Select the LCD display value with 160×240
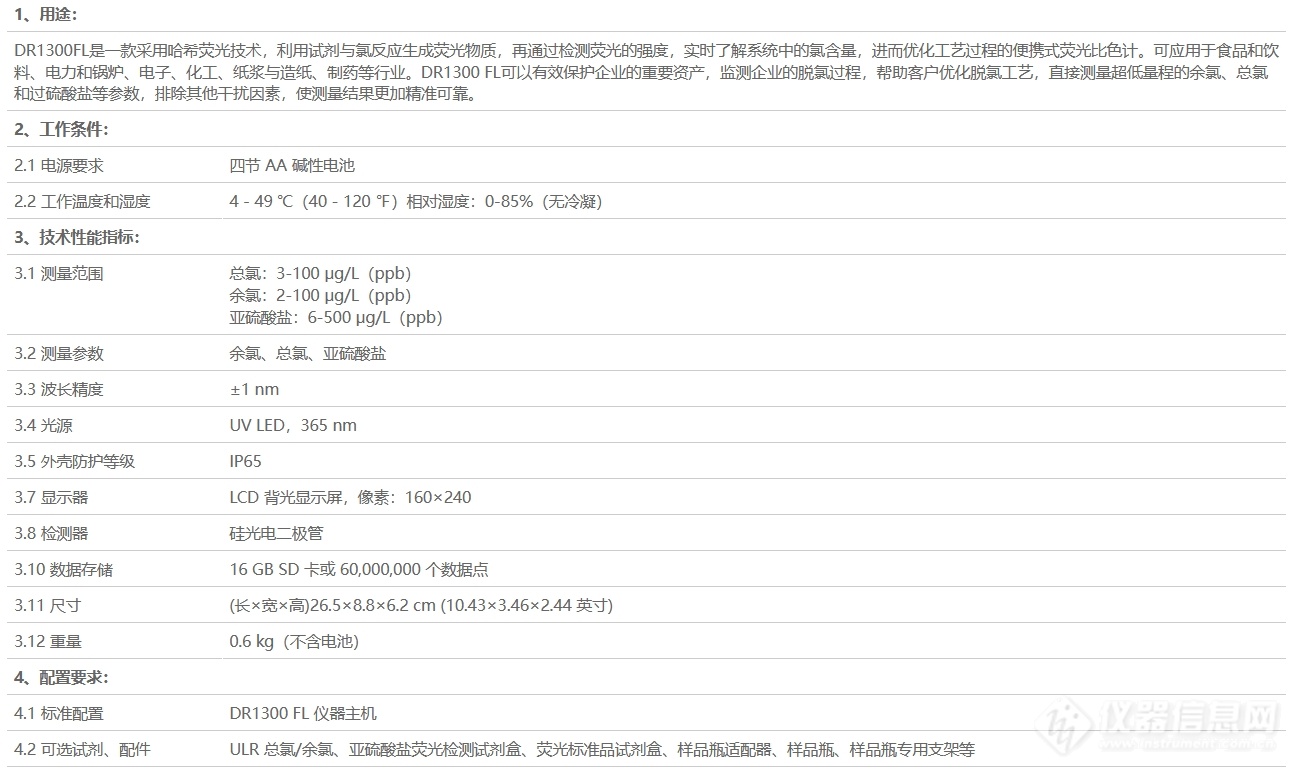 [350, 497]
